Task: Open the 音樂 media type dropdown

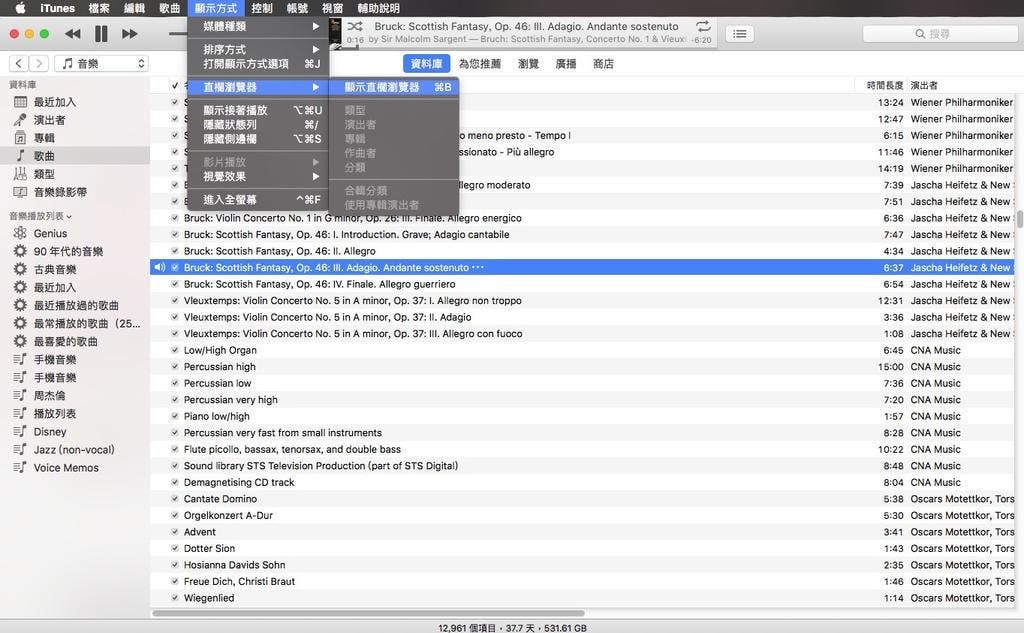Action: pyautogui.click(x=100, y=63)
